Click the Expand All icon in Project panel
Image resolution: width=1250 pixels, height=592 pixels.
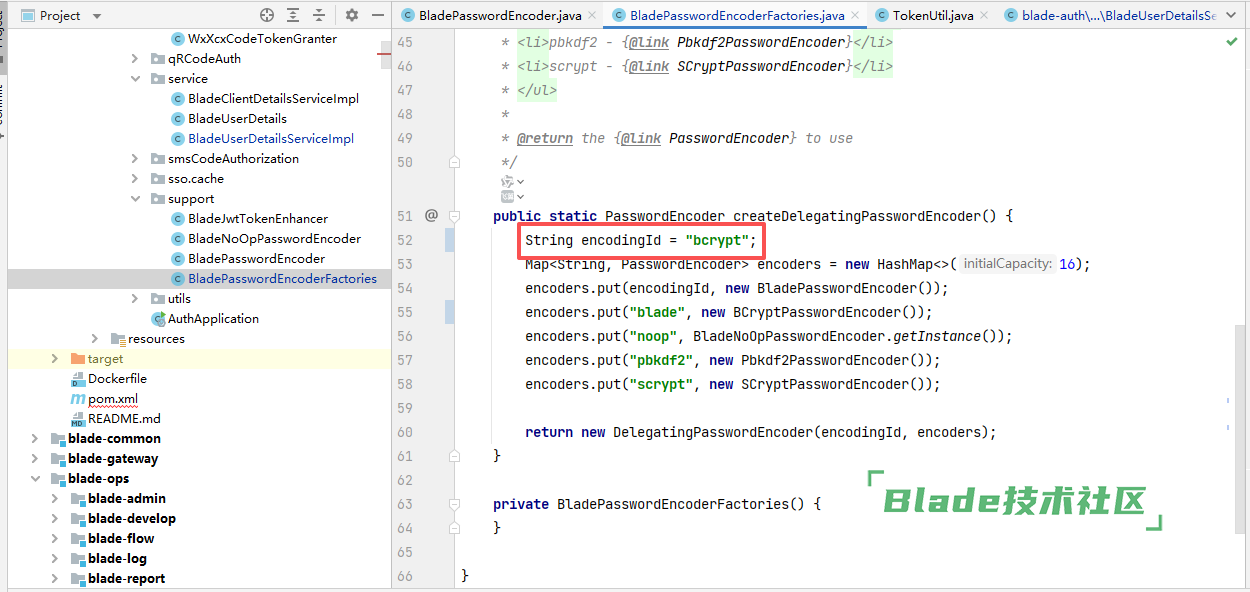(293, 15)
